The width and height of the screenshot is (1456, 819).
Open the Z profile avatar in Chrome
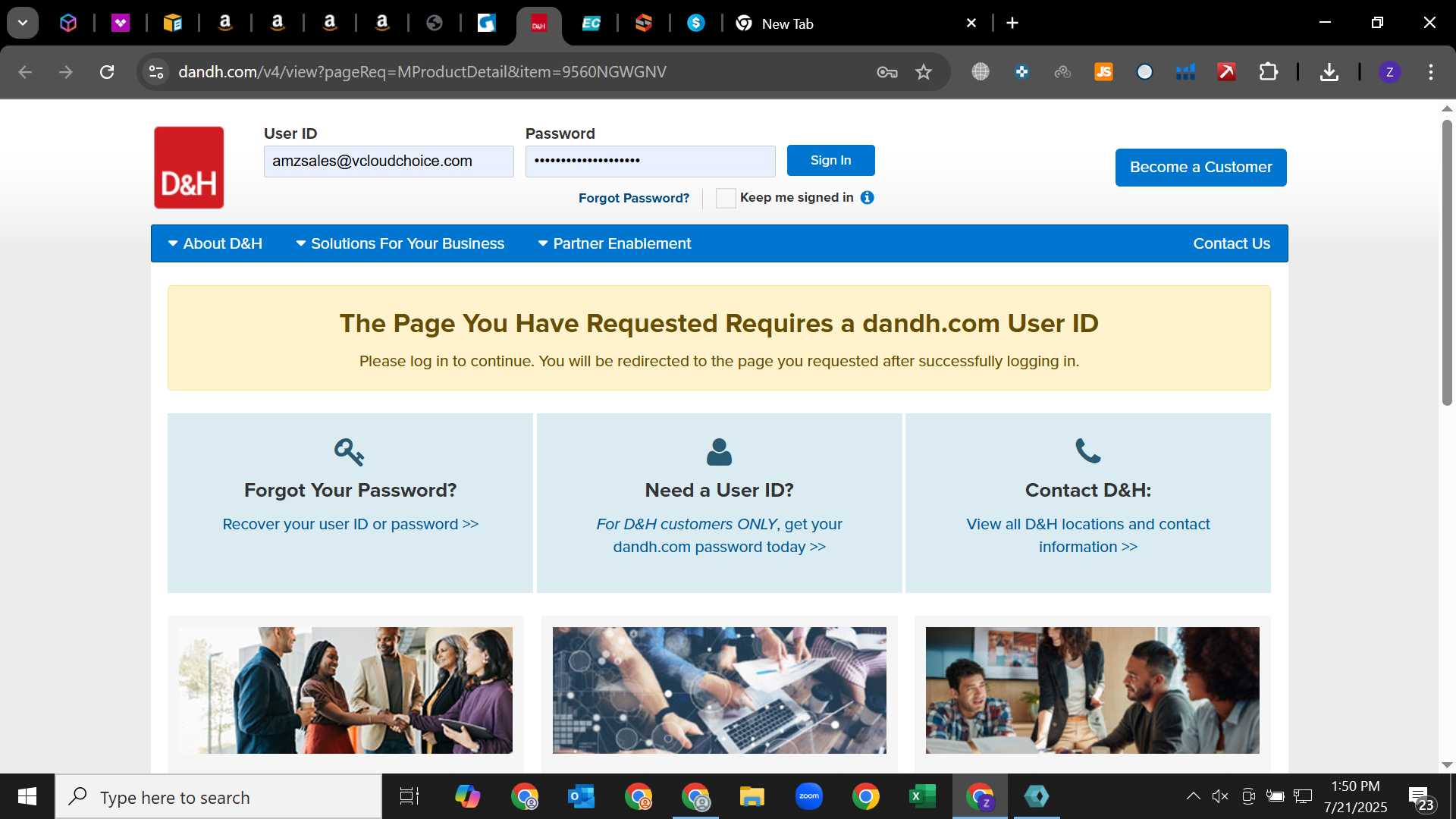(1389, 72)
